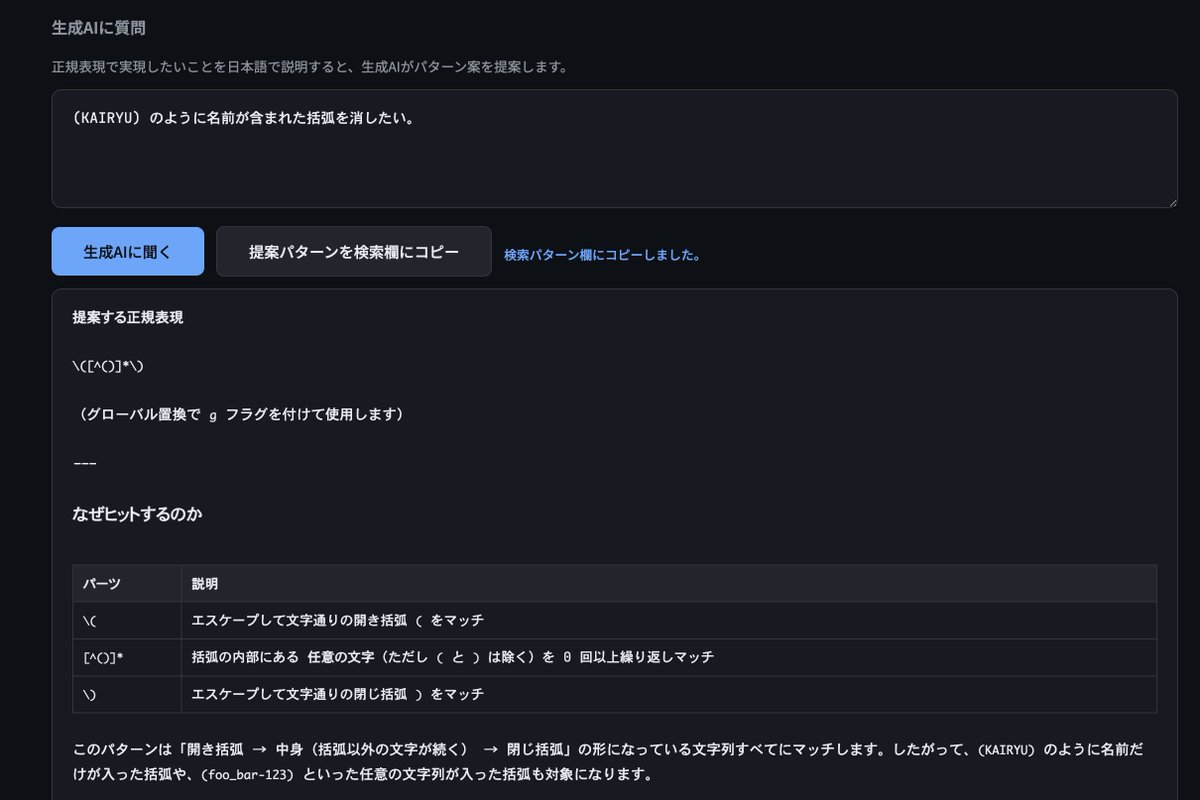Click the なぜヒットするのか heading
The height and width of the screenshot is (800, 1200).
coord(139,514)
